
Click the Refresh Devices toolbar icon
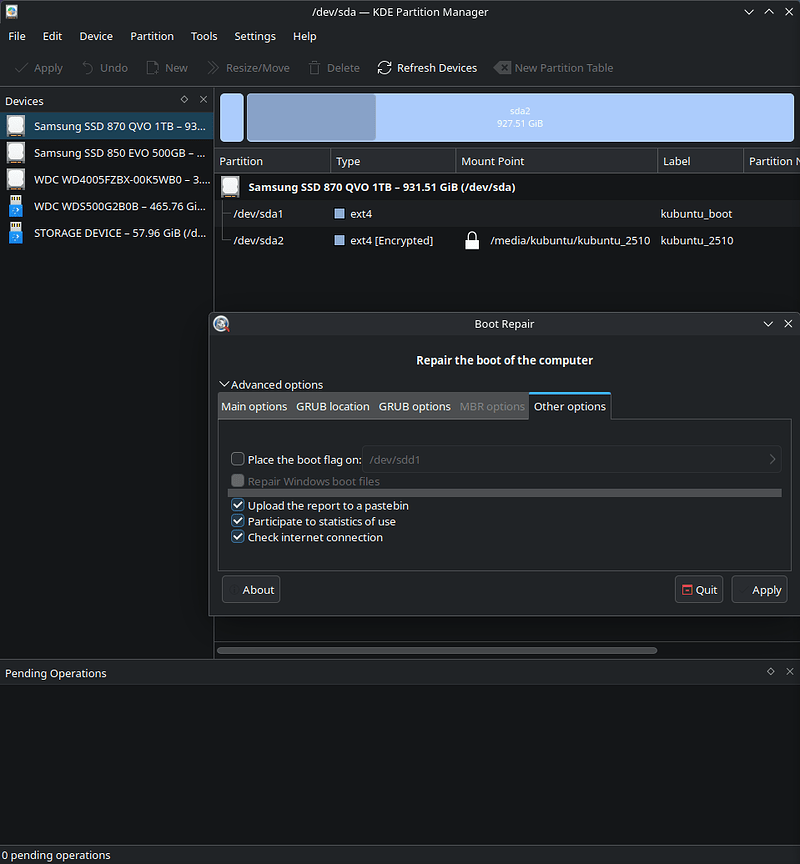384,68
